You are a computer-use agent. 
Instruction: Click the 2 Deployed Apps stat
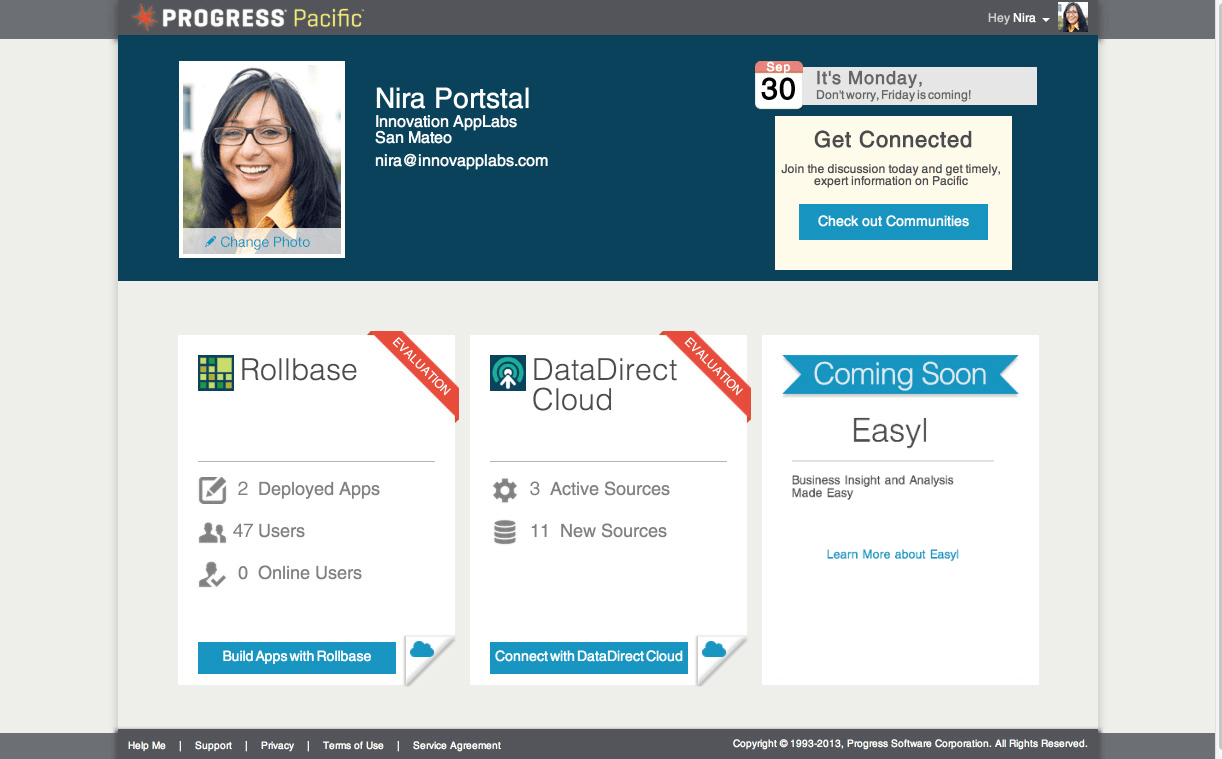click(309, 489)
